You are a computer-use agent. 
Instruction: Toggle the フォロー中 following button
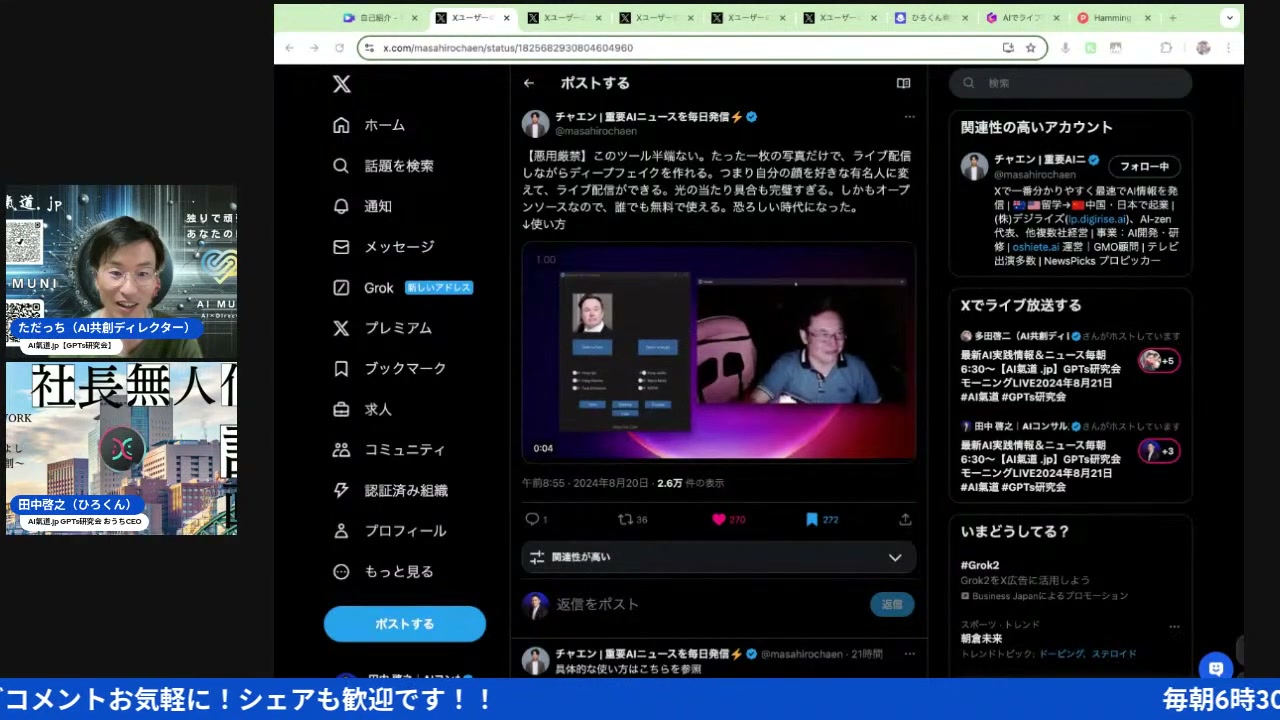pos(1144,166)
